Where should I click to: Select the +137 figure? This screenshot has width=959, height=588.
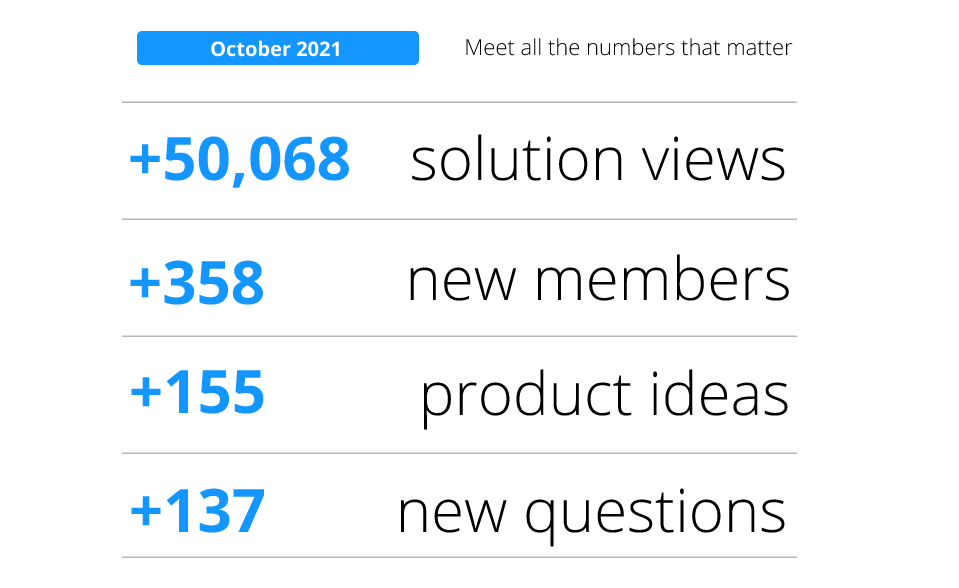[198, 511]
